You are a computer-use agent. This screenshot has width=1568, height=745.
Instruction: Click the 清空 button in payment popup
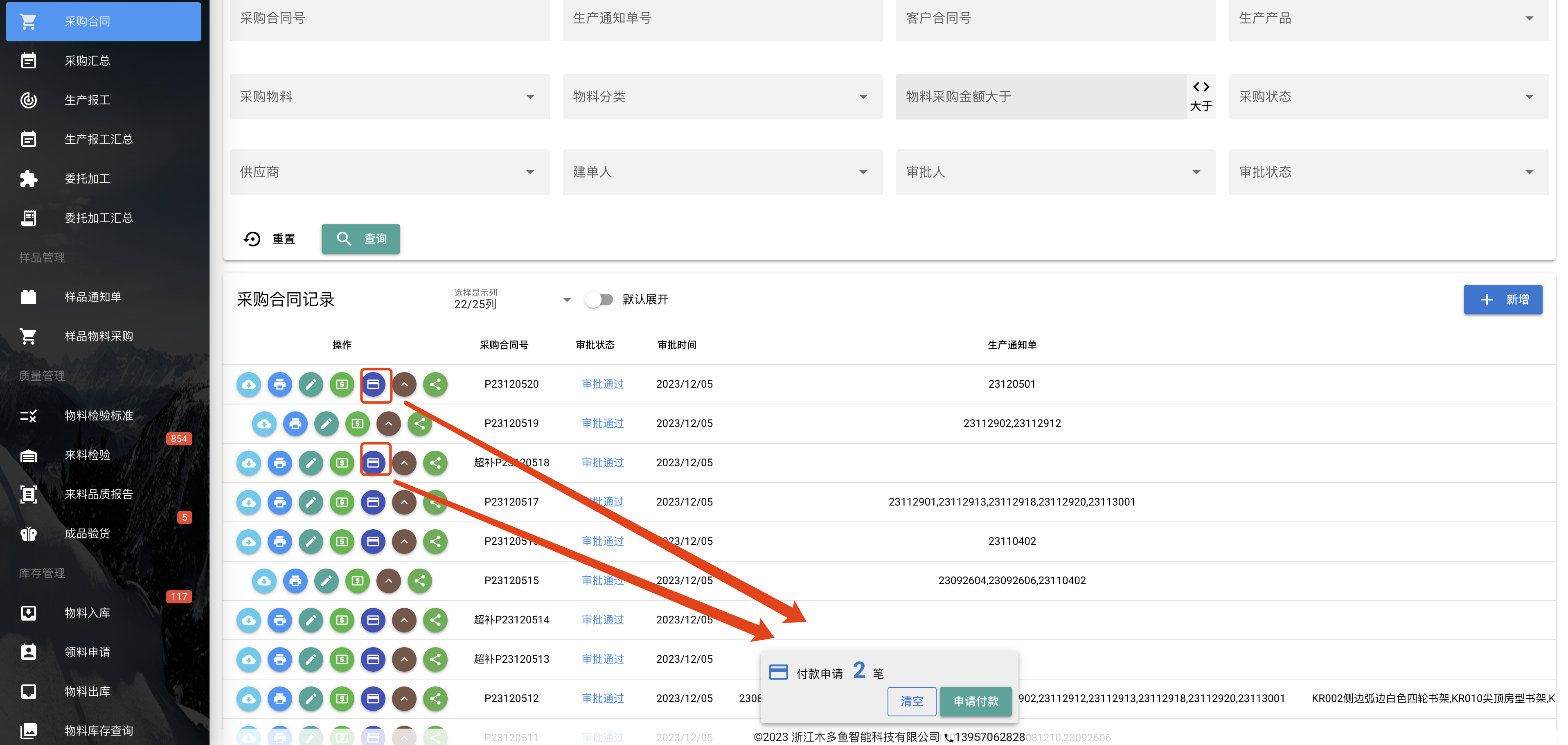(911, 701)
